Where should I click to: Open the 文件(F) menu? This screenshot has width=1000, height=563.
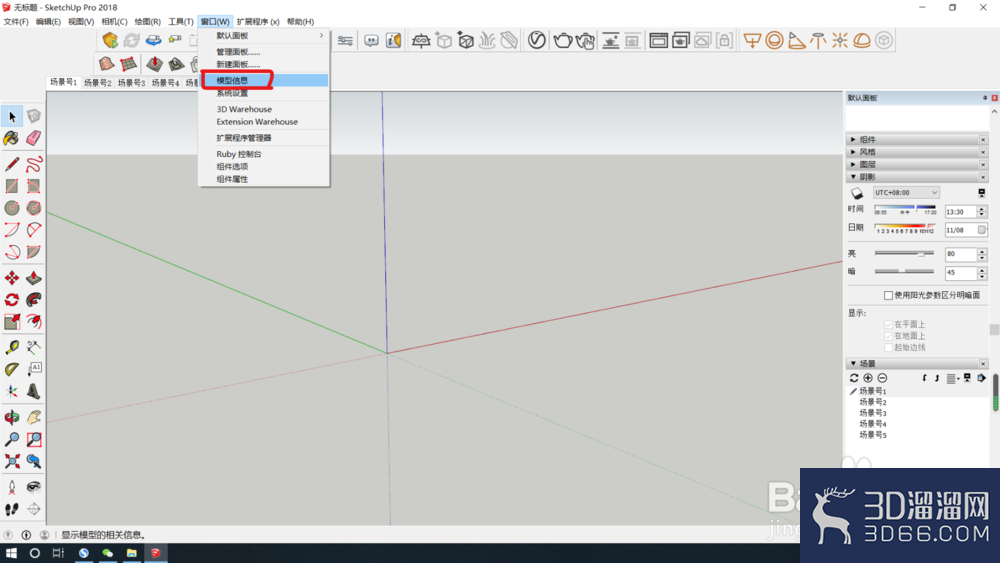coord(15,22)
